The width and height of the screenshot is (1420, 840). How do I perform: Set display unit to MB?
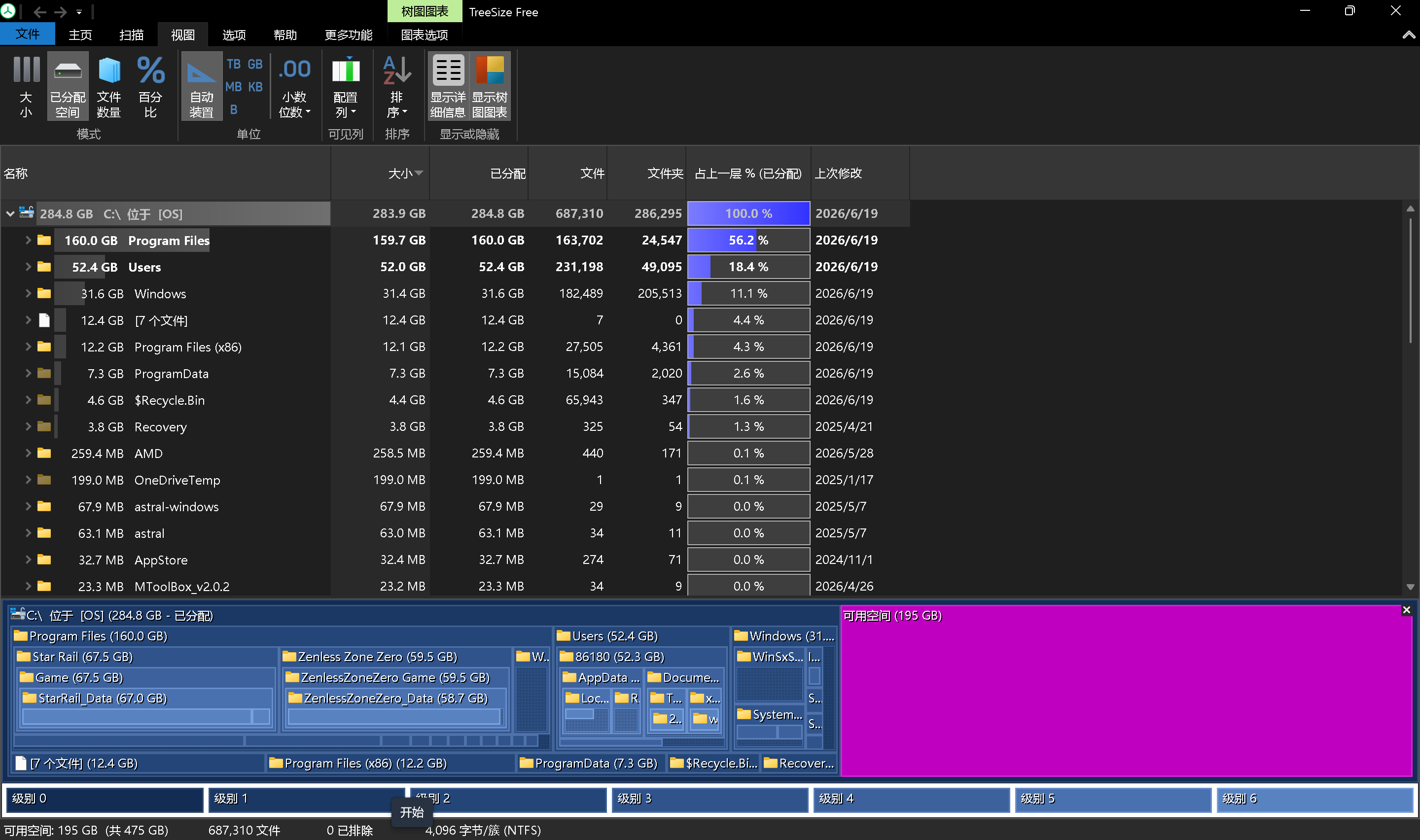point(233,87)
